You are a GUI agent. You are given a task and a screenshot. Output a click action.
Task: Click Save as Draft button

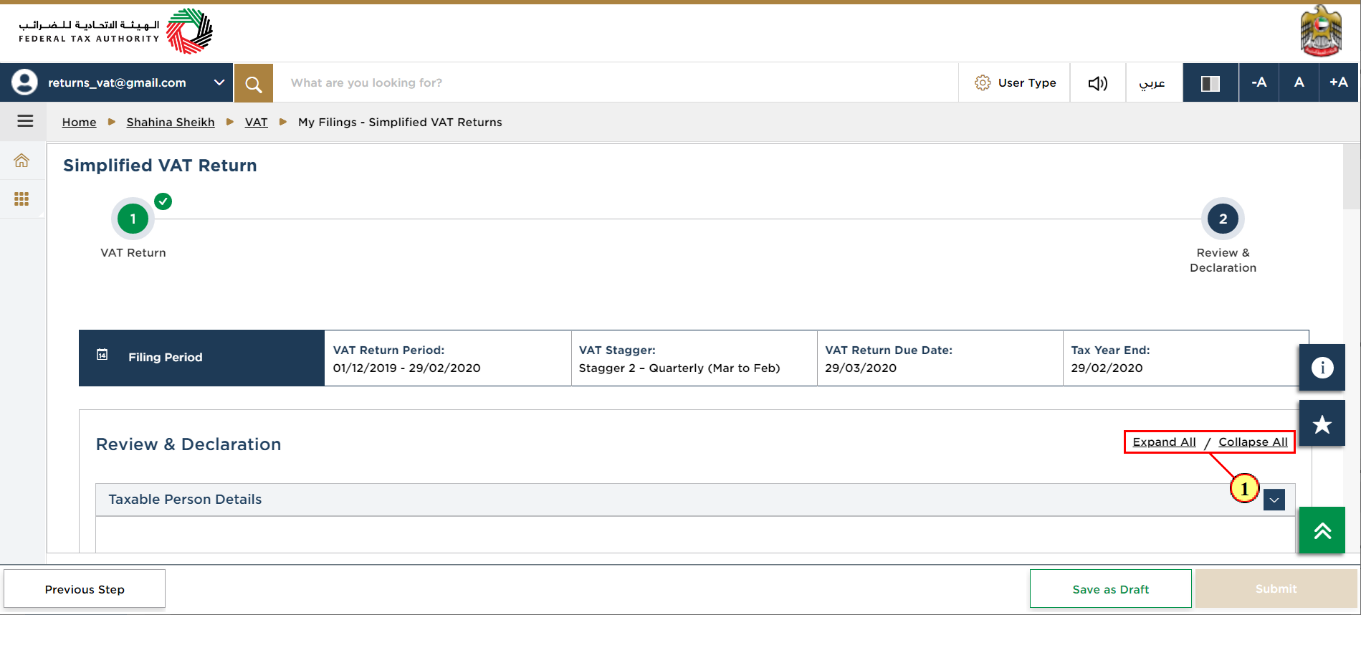(x=1110, y=589)
